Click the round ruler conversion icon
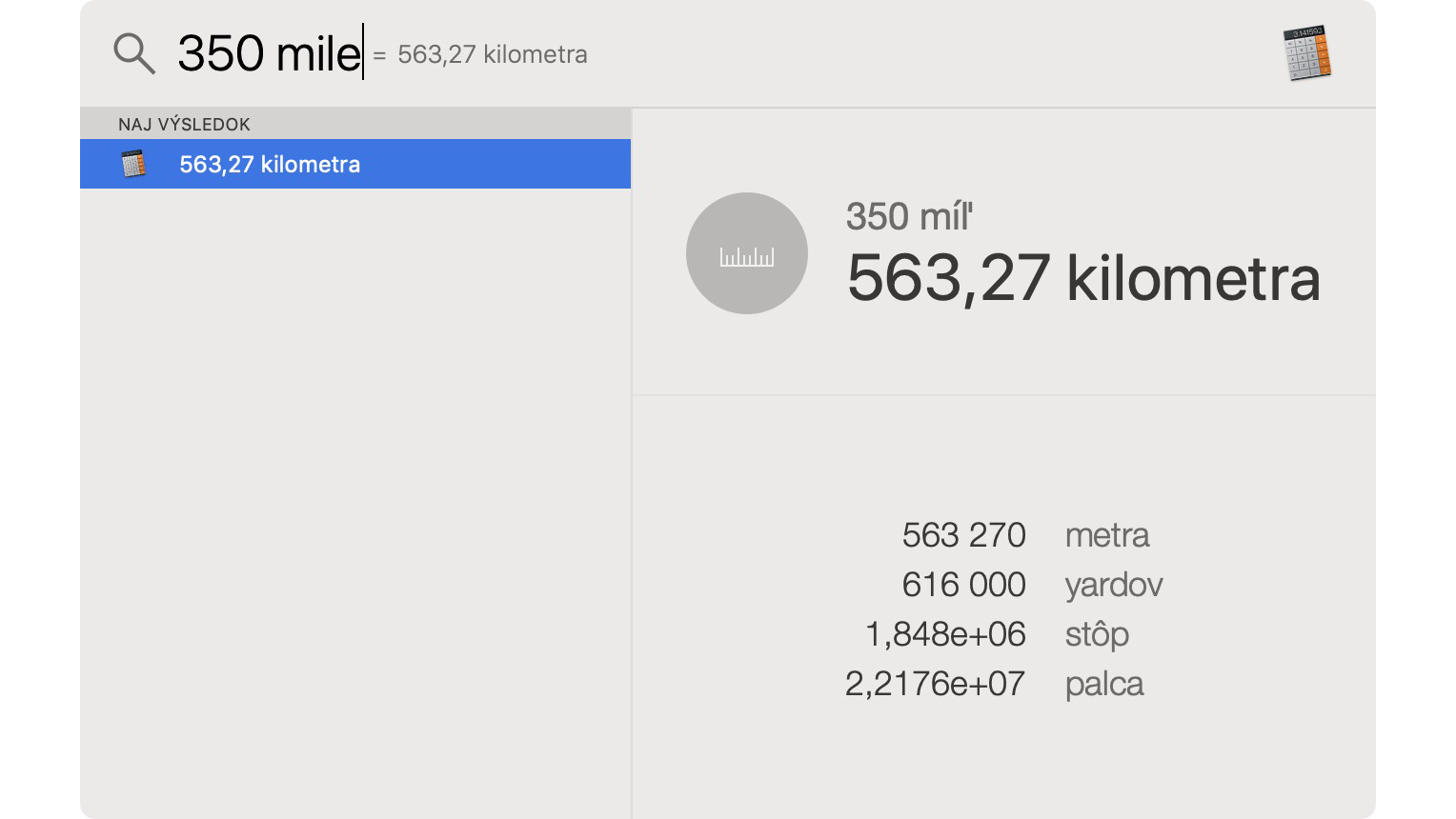Image resolution: width=1456 pixels, height=819 pixels. click(747, 253)
